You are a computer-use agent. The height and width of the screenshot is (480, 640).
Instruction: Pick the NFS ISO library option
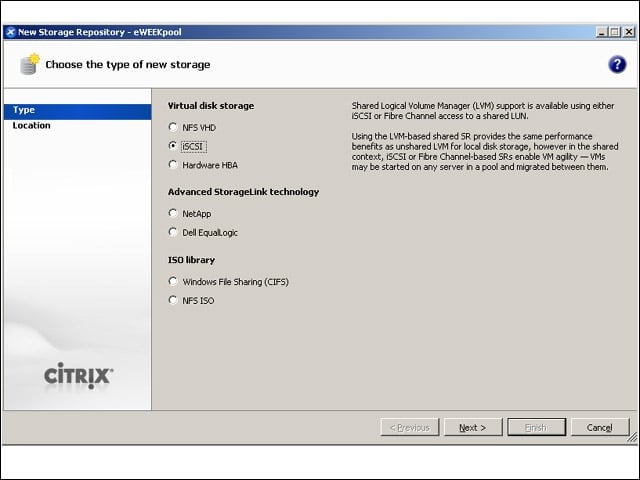tap(173, 300)
